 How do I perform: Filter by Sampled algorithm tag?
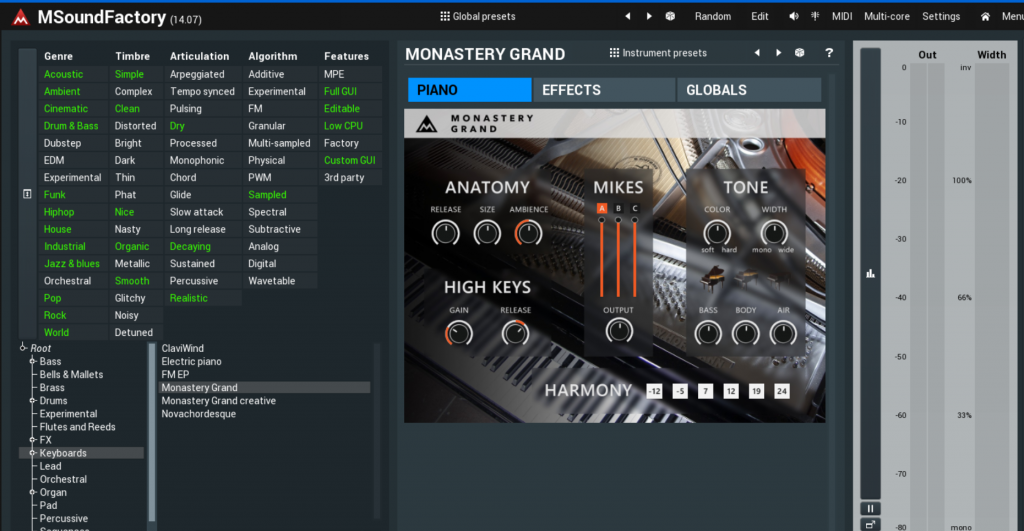(267, 195)
